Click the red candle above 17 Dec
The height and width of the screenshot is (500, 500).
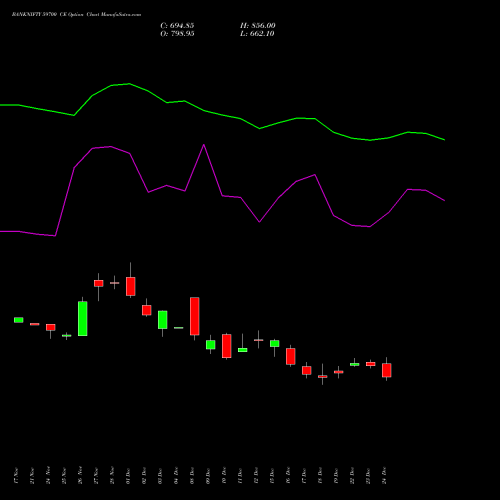[307, 370]
